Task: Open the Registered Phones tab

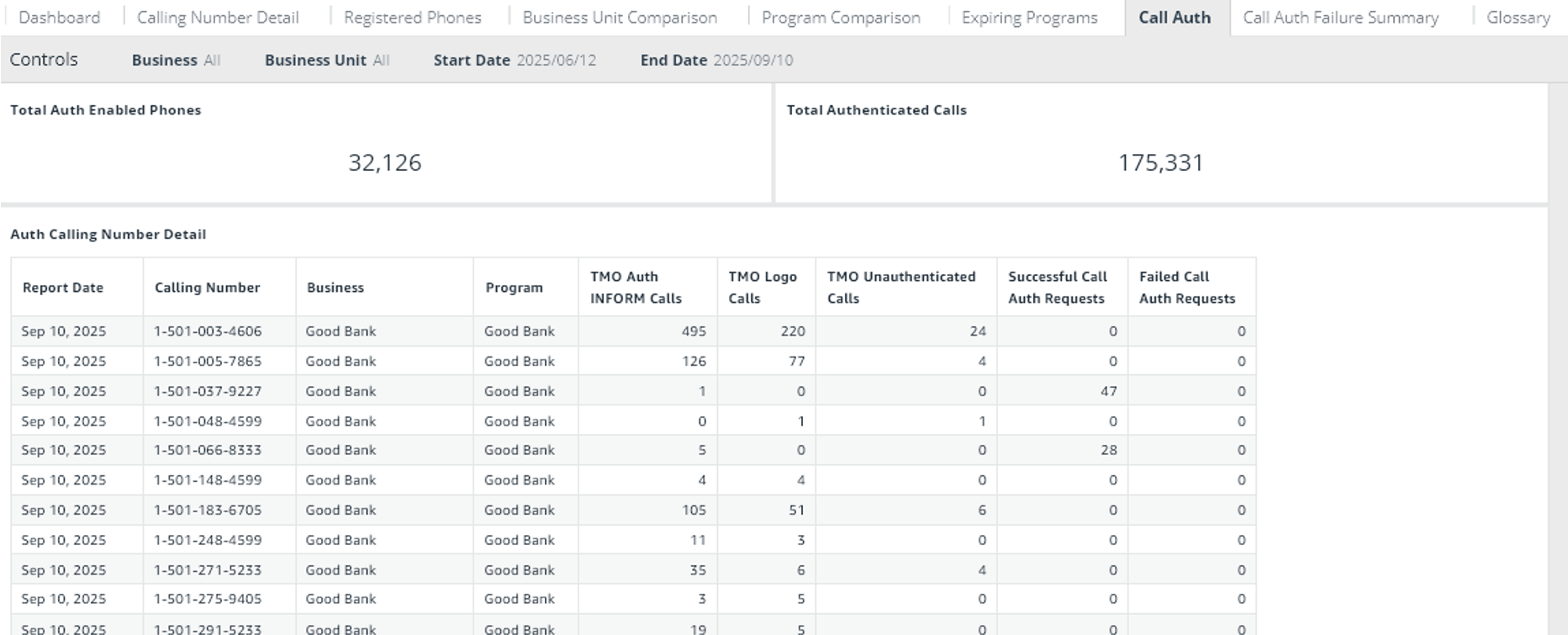Action: 413,18
